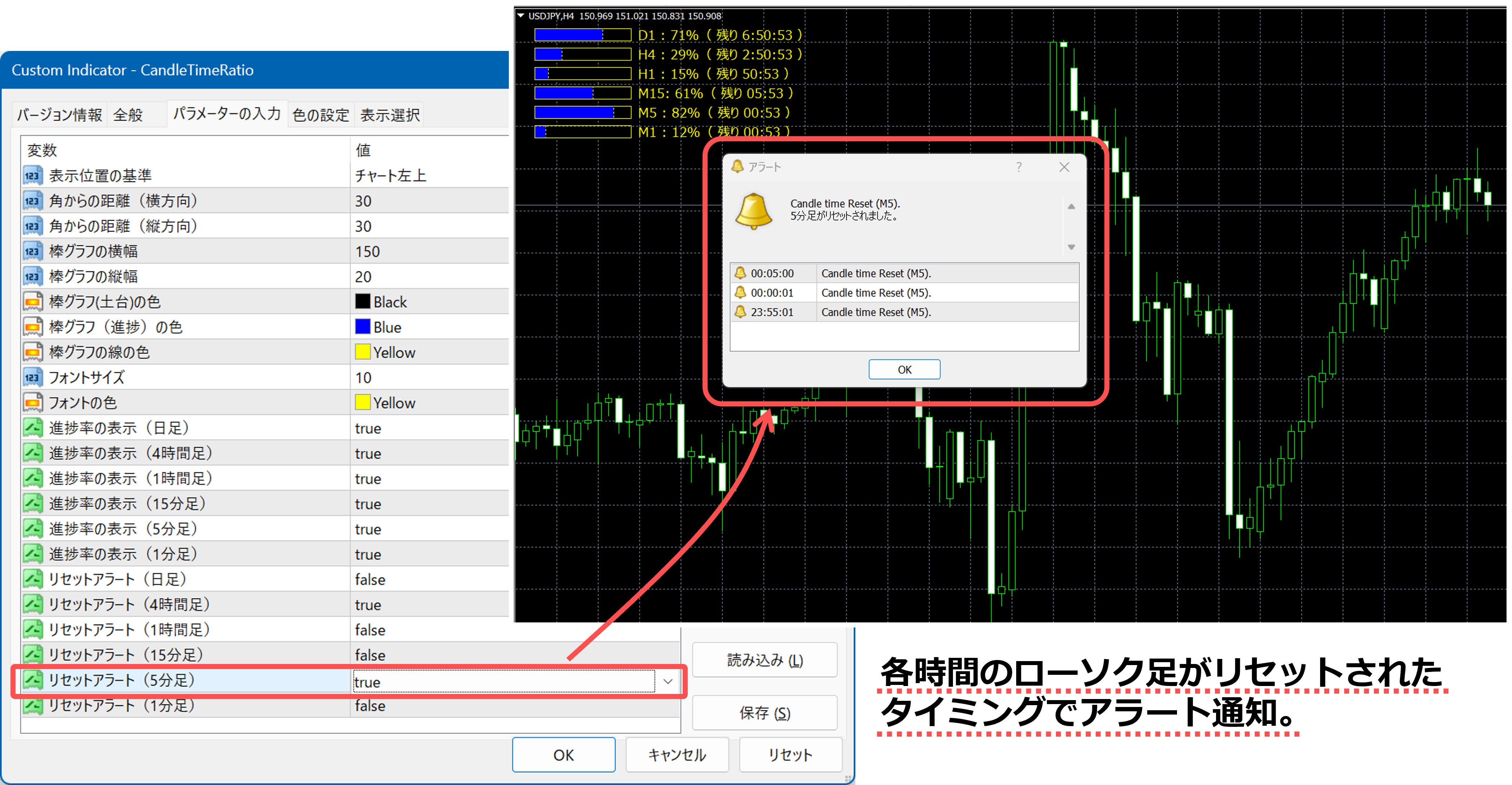Toggle 進捗率の表示（日足） true value
The width and height of the screenshot is (1512, 785).
coord(368,428)
